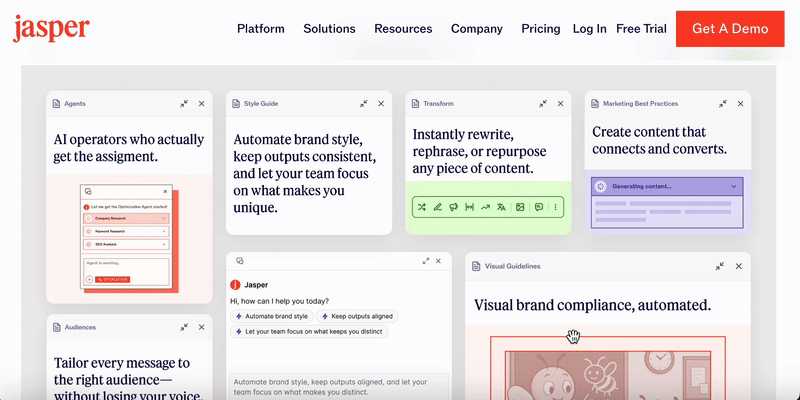Collapse the Visual Guidelines card
Image resolution: width=800 pixels, height=400 pixels.
720,266
